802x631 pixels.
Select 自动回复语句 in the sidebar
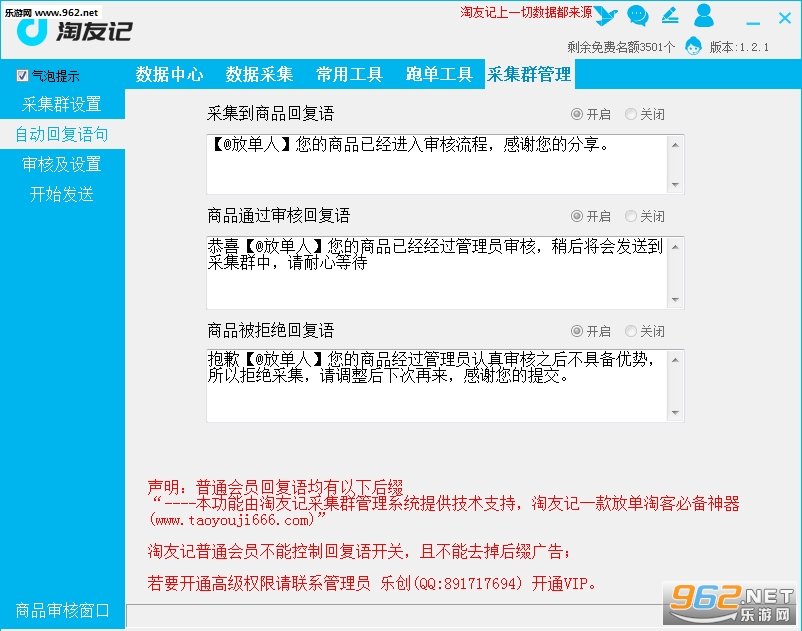62,134
